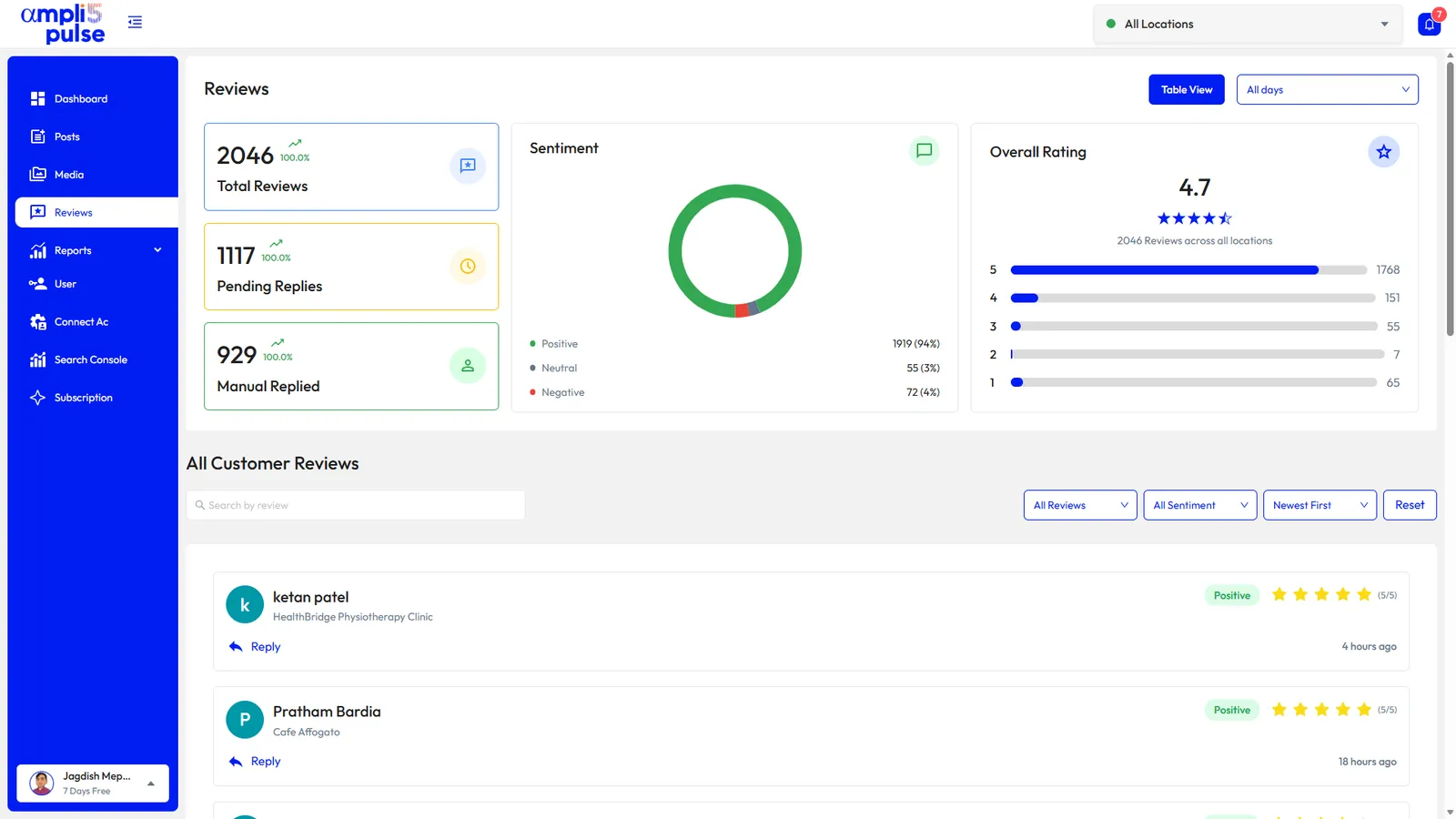1456x819 pixels.
Task: Click Jagdish profile avatar photo
Action: pyautogui.click(x=42, y=783)
